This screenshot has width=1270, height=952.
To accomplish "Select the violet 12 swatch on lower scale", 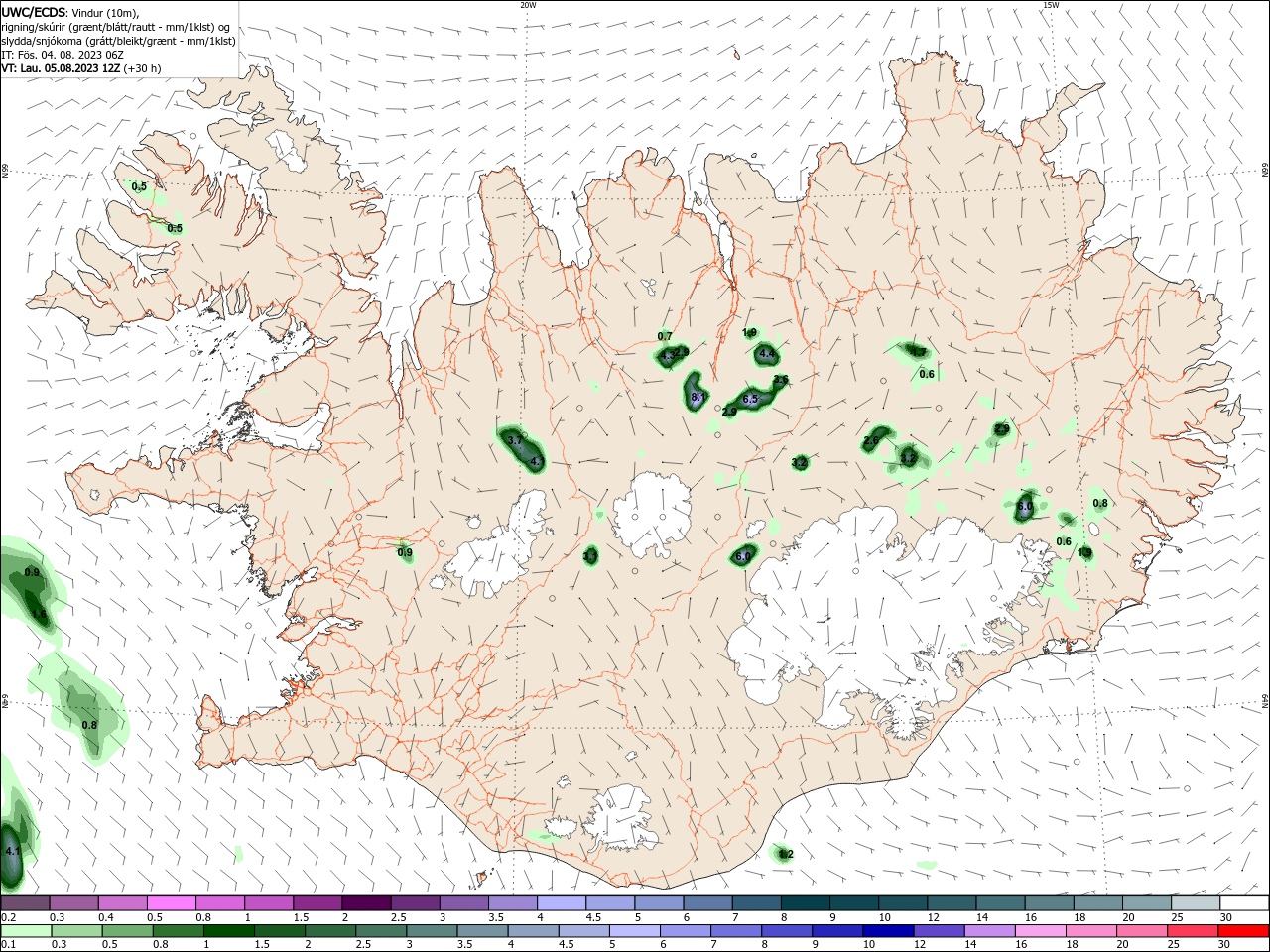I will tap(940, 931).
